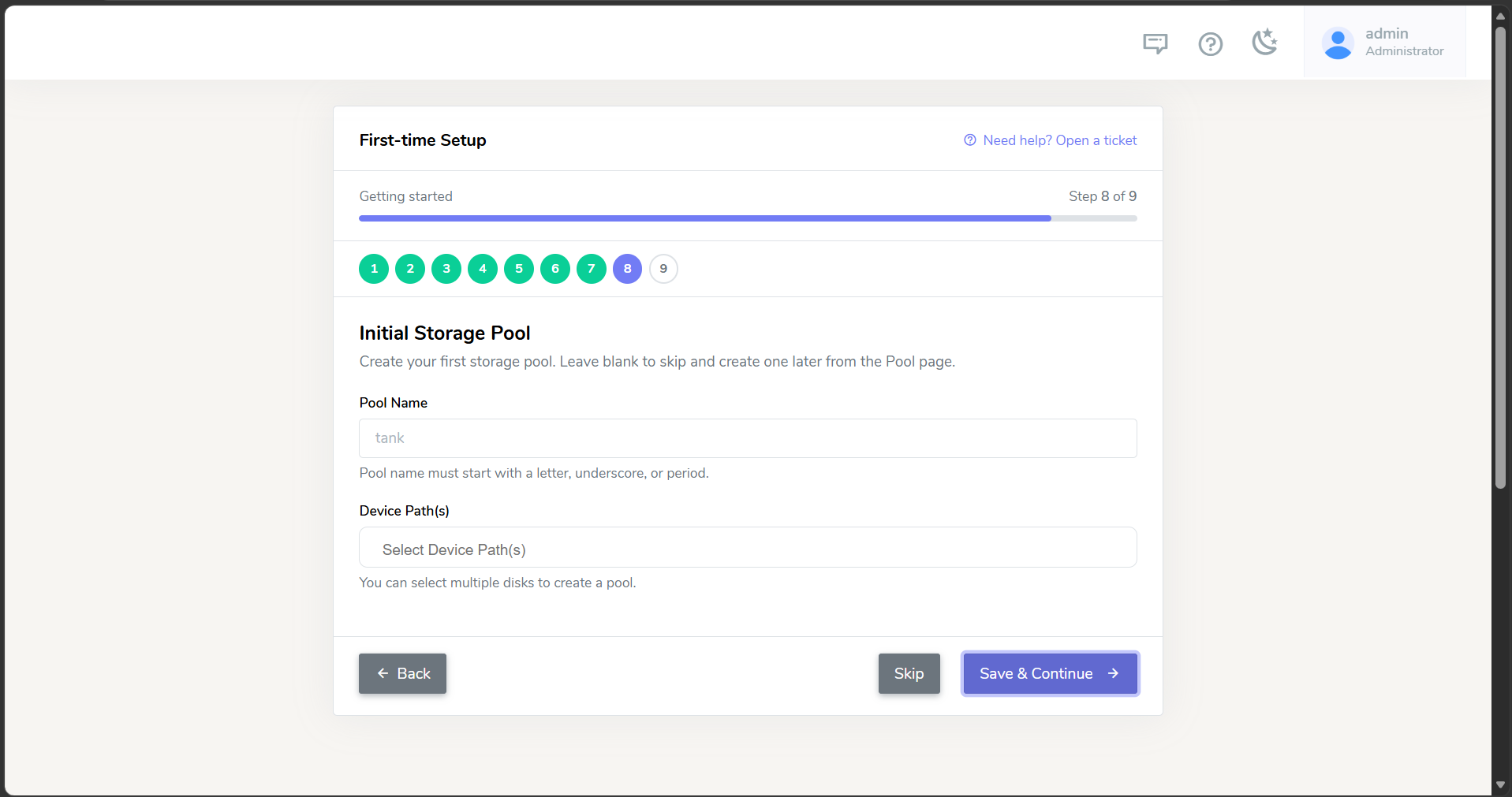The width and height of the screenshot is (1512, 797).
Task: Focus the Pool Name input field
Action: coord(748,438)
